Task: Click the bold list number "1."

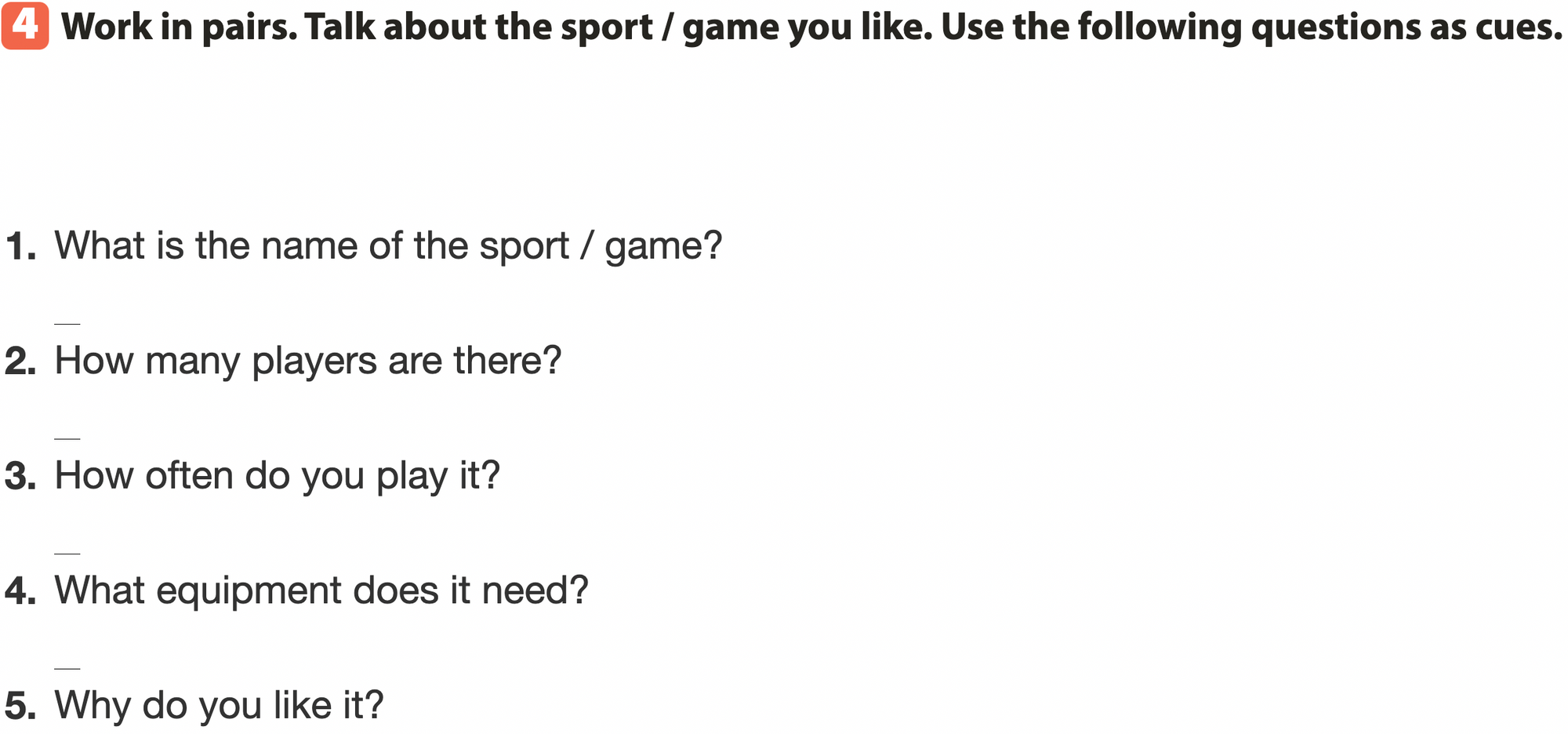Action: (21, 246)
